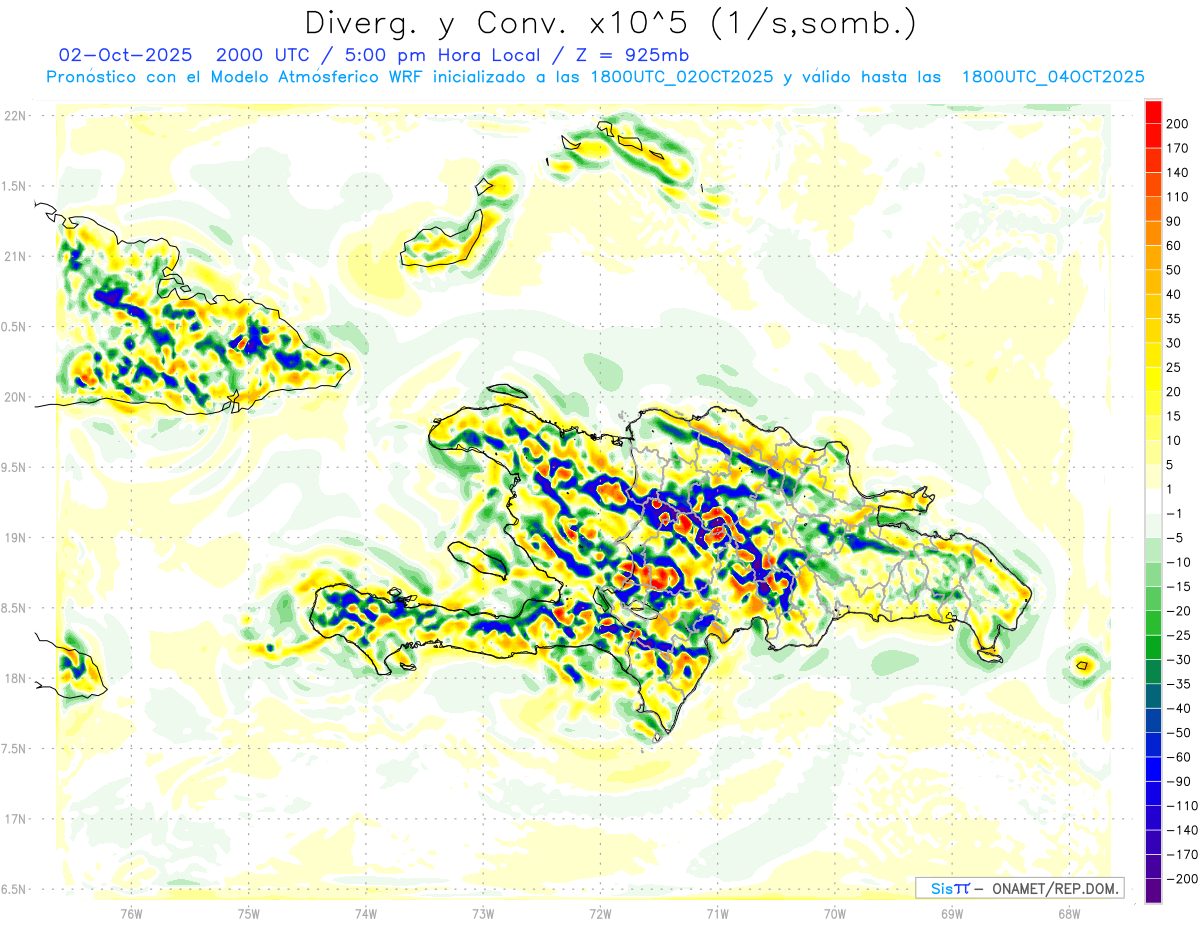
Task: Click the 'ONAMET/REP.DOM.' credit label
Action: (x=1054, y=888)
